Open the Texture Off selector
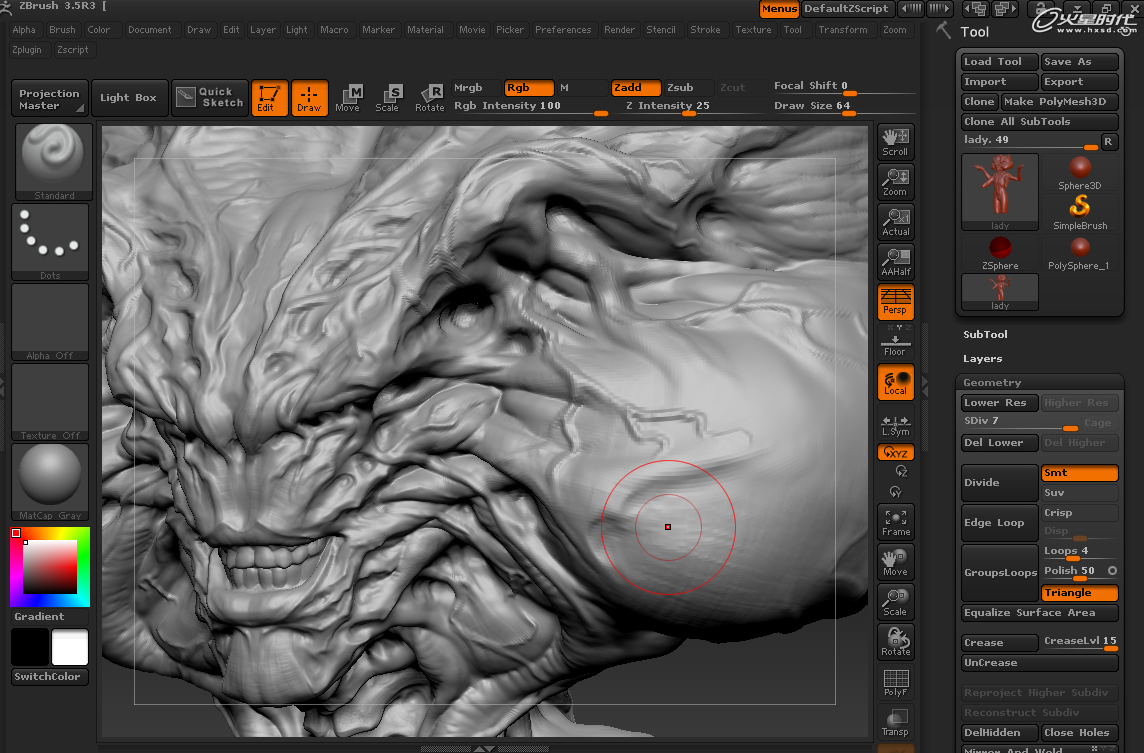 point(50,402)
